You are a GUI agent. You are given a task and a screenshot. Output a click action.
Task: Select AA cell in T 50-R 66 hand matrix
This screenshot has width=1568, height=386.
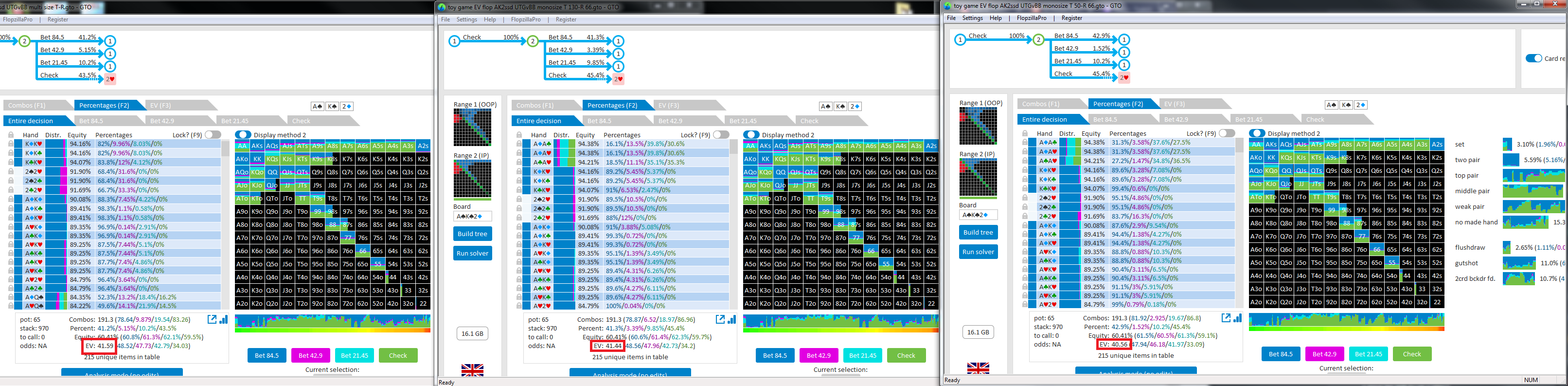(1256, 144)
